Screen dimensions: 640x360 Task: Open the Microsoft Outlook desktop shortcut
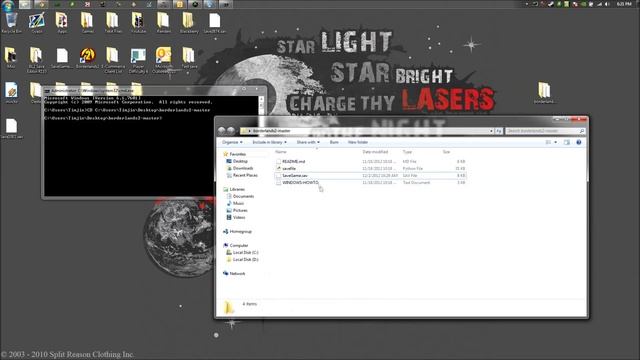point(164,60)
